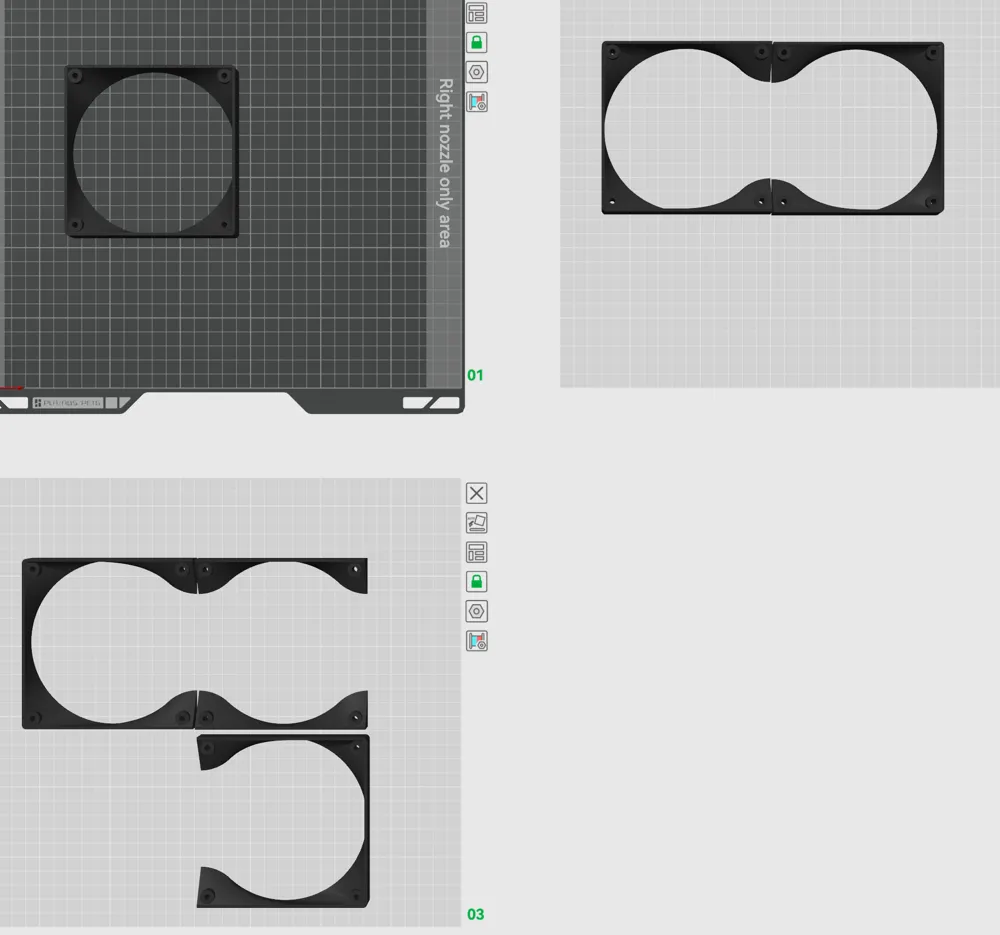Image resolution: width=1000 pixels, height=935 pixels.
Task: Click the arrange objects icon on plate 03
Action: 477,552
